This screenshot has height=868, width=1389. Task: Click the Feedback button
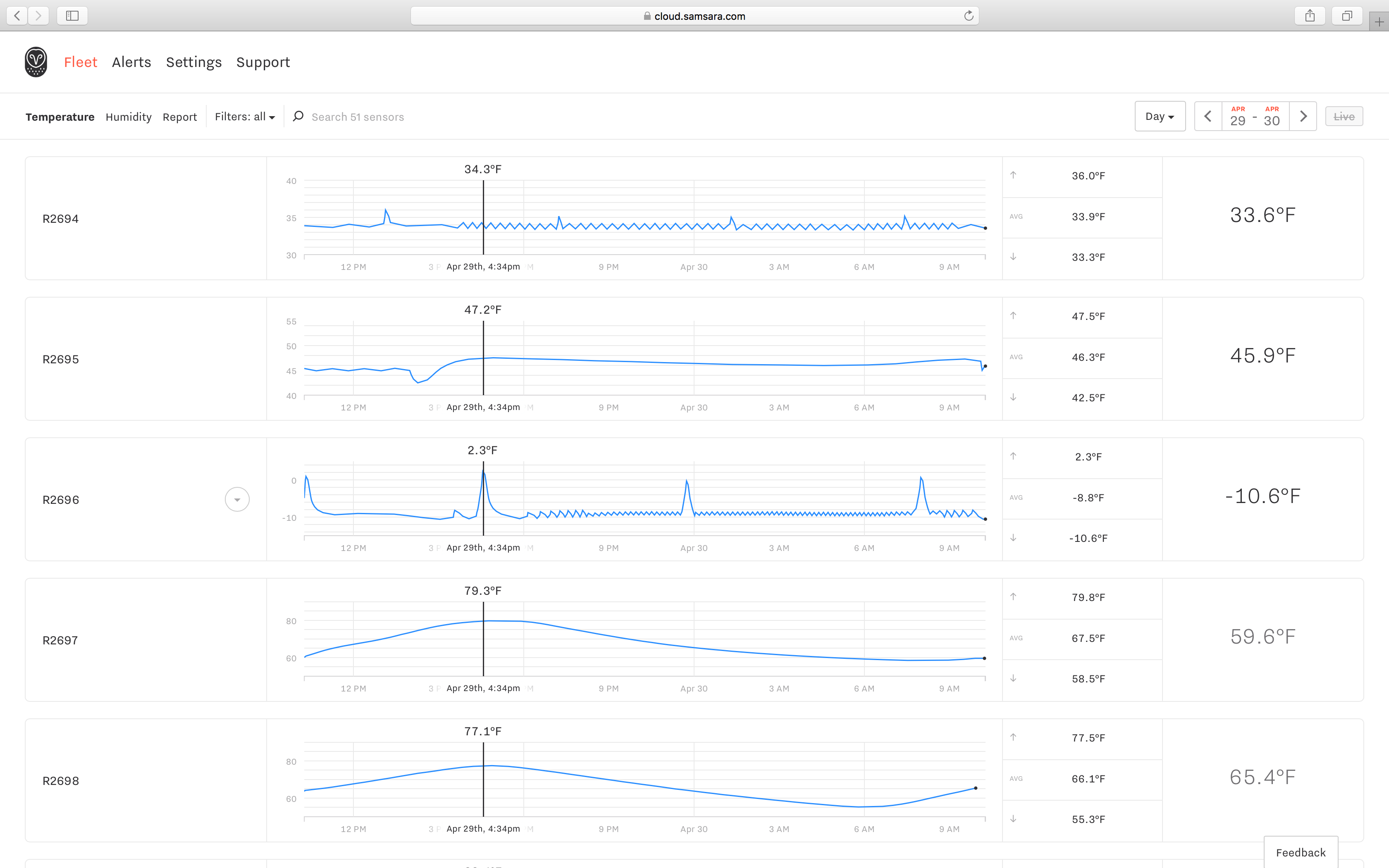coord(1301,852)
